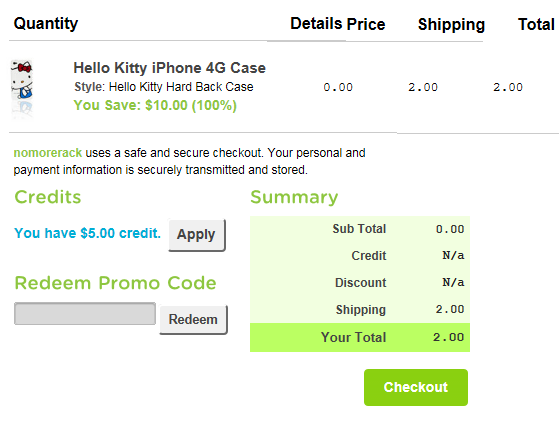Focus the promo code input field
This screenshot has height=434, width=559.
85,313
